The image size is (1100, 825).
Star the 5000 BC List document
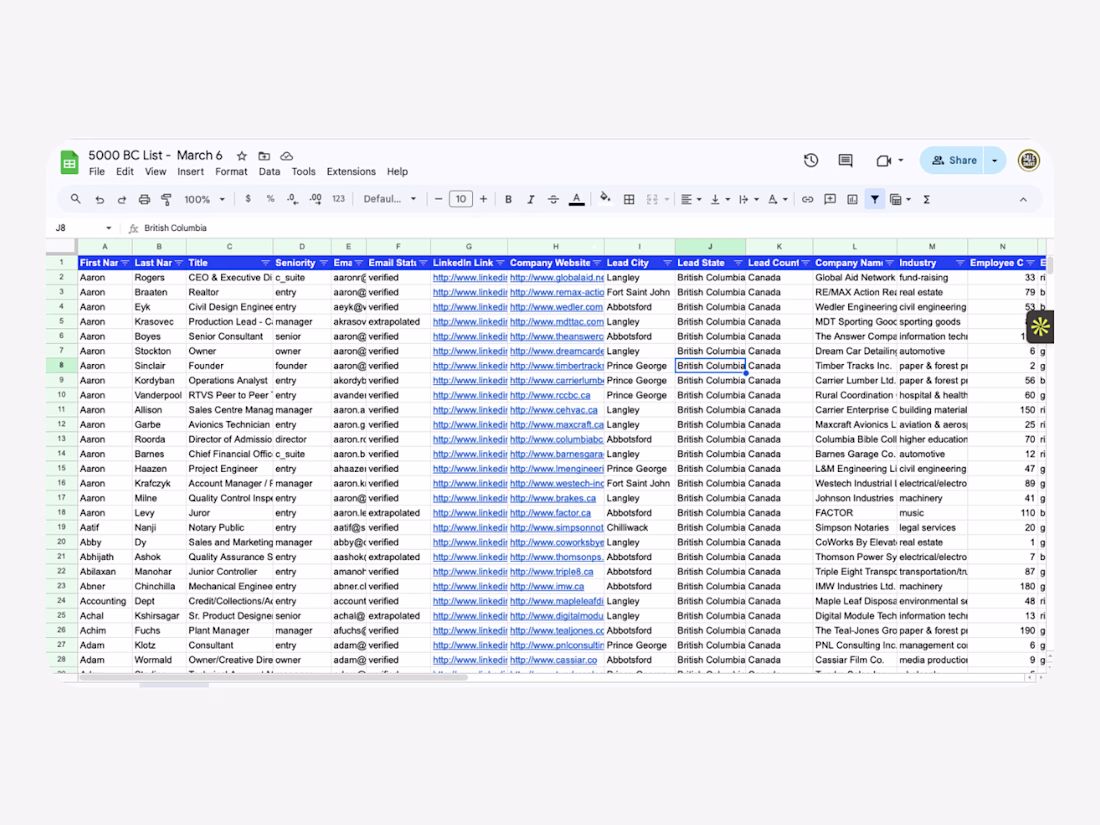241,156
